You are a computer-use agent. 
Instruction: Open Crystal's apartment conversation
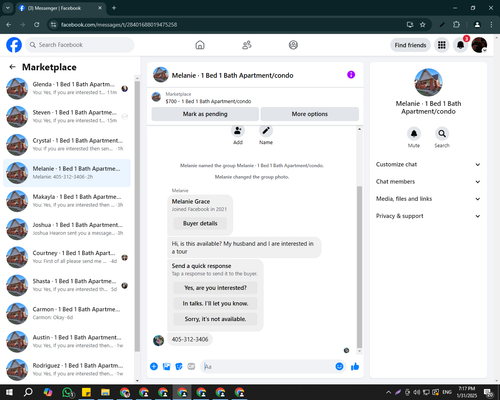[x=67, y=145]
